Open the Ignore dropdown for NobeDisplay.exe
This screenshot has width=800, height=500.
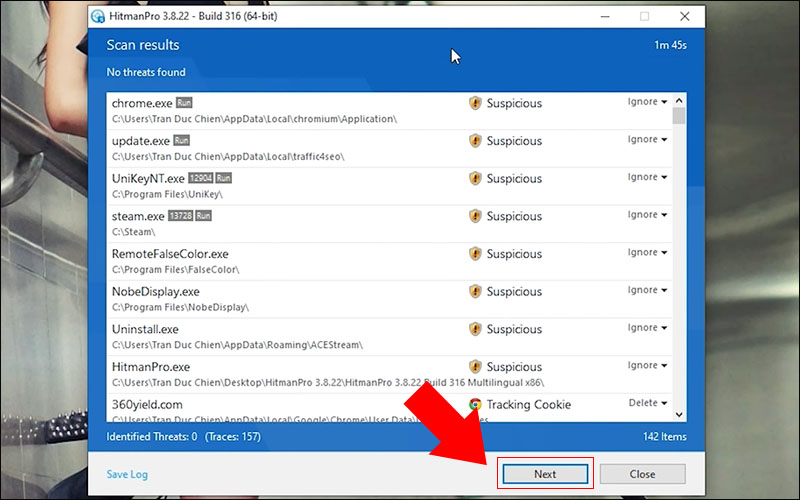647,291
